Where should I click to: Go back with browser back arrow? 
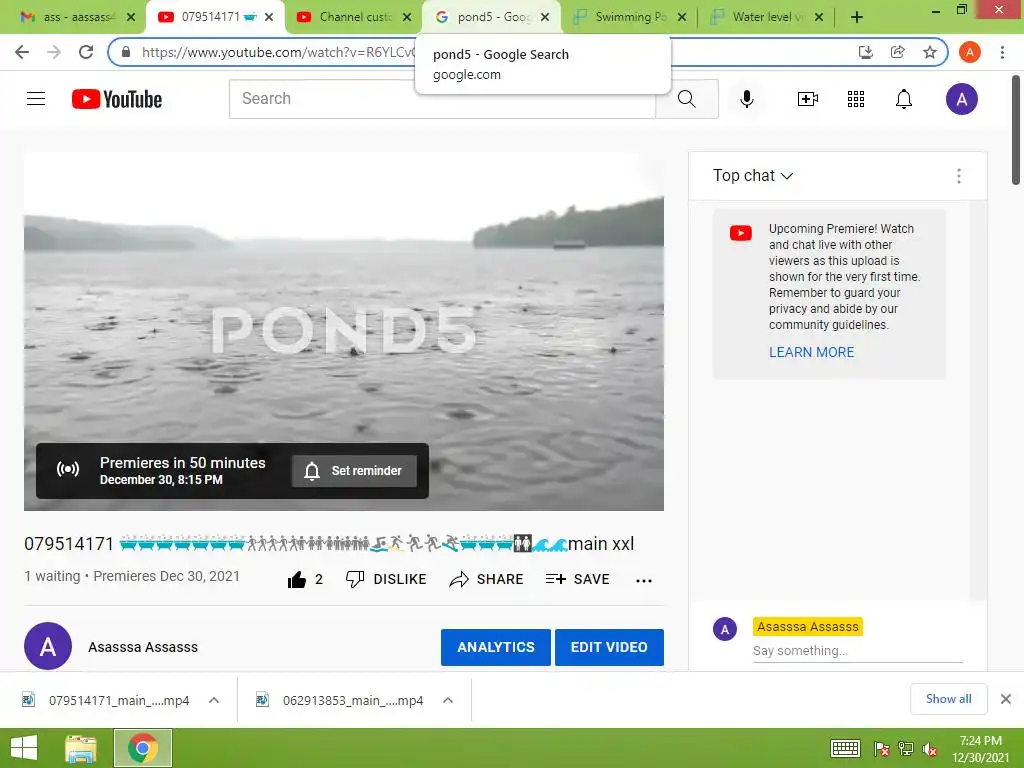tap(22, 52)
